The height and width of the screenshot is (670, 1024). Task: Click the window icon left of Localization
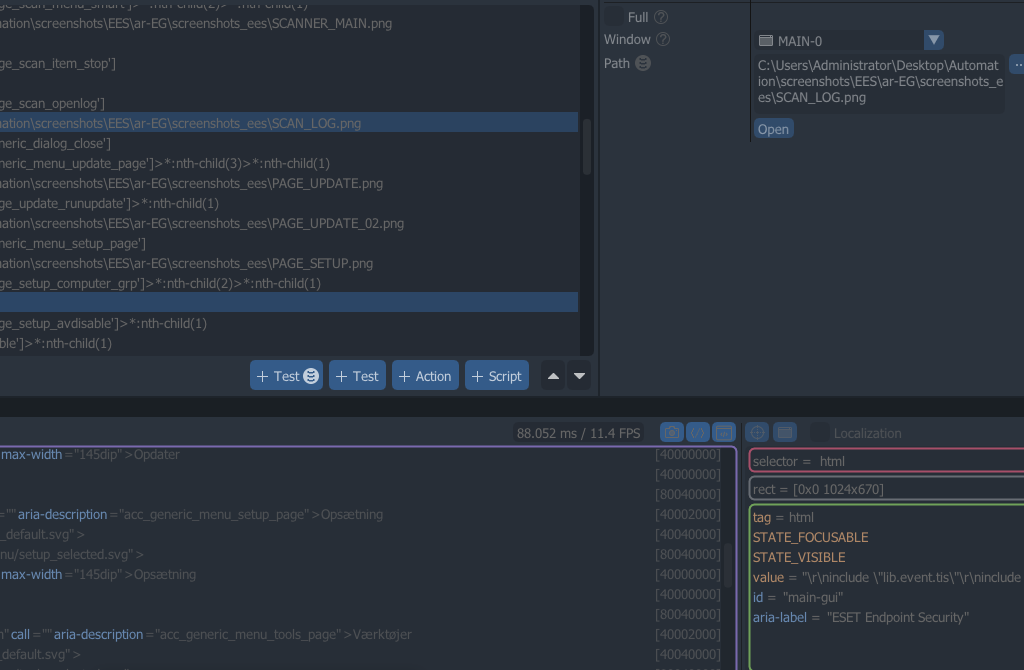785,433
